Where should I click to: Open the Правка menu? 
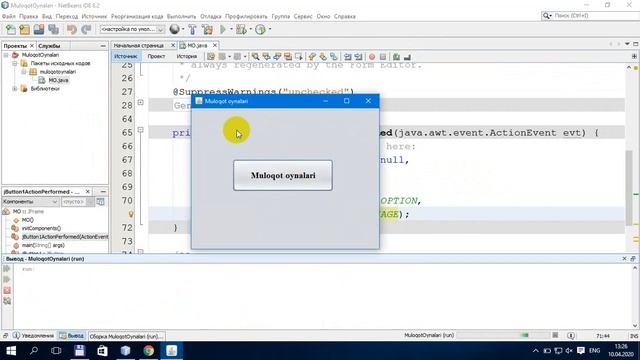click(29, 16)
